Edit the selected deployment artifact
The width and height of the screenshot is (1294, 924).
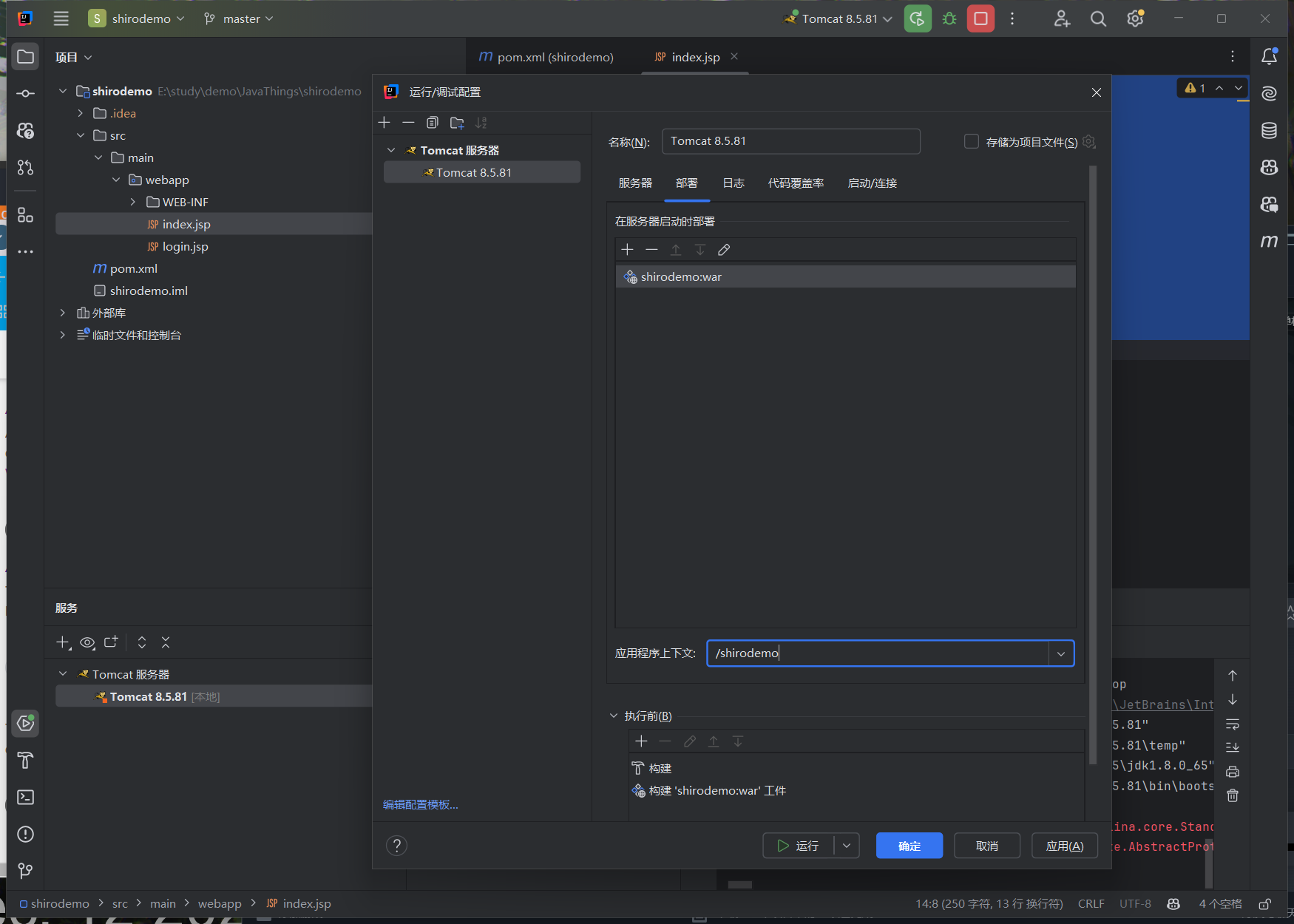(x=724, y=250)
